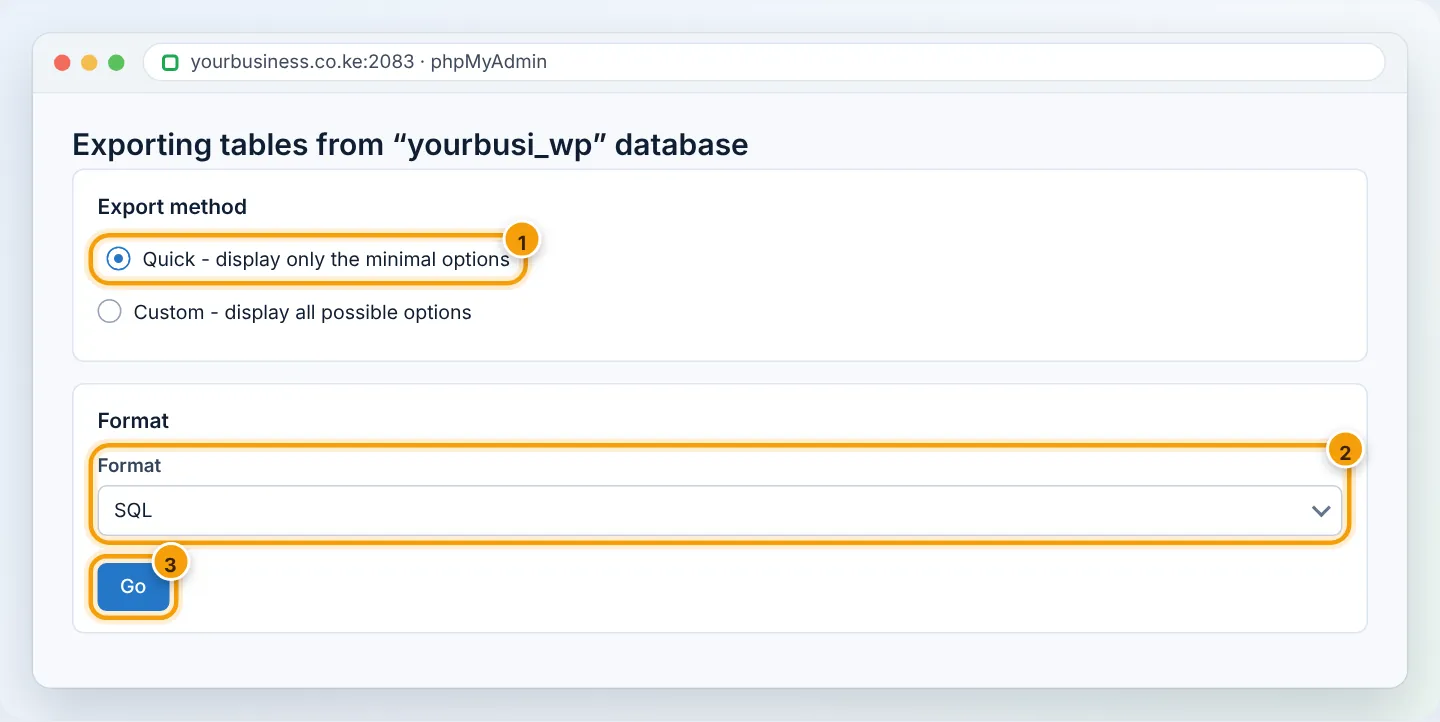1440x722 pixels.
Task: Close the browser window with red button
Action: pyautogui.click(x=62, y=62)
